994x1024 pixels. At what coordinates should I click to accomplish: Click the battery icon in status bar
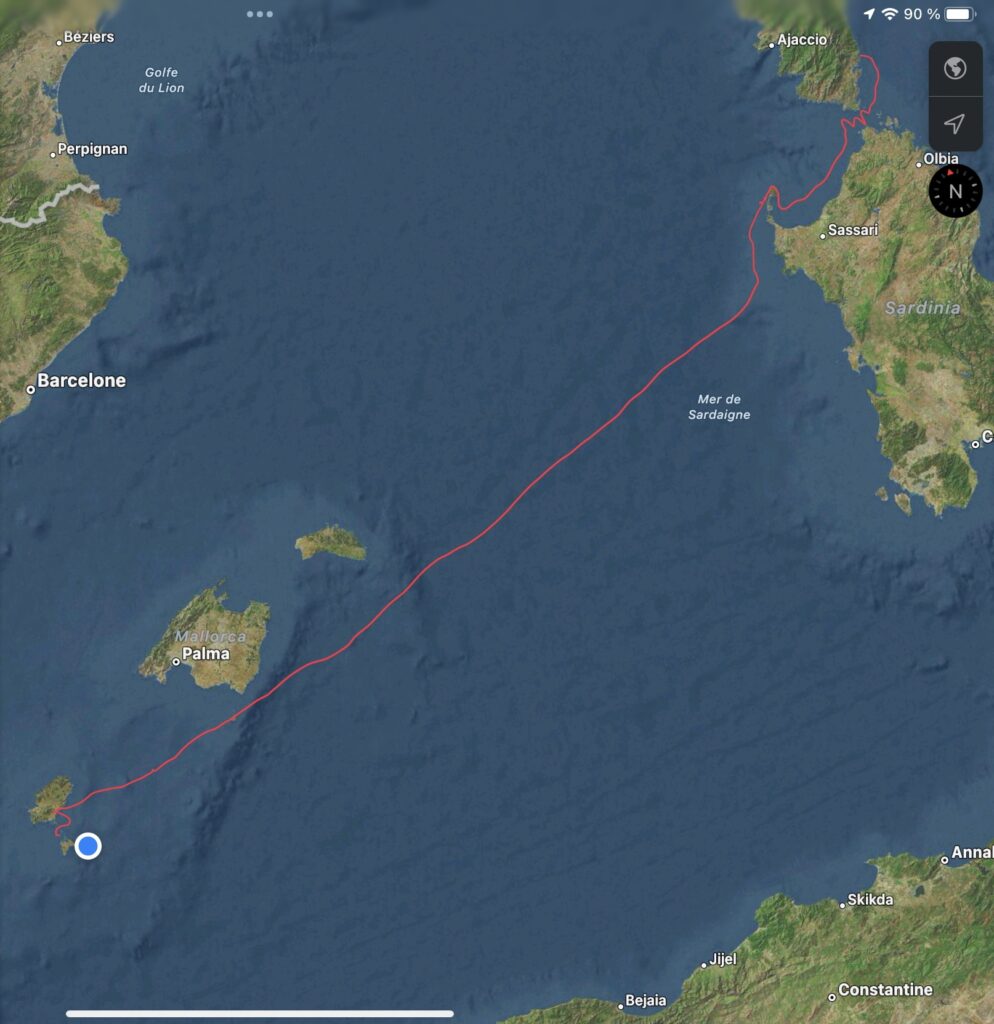point(960,14)
